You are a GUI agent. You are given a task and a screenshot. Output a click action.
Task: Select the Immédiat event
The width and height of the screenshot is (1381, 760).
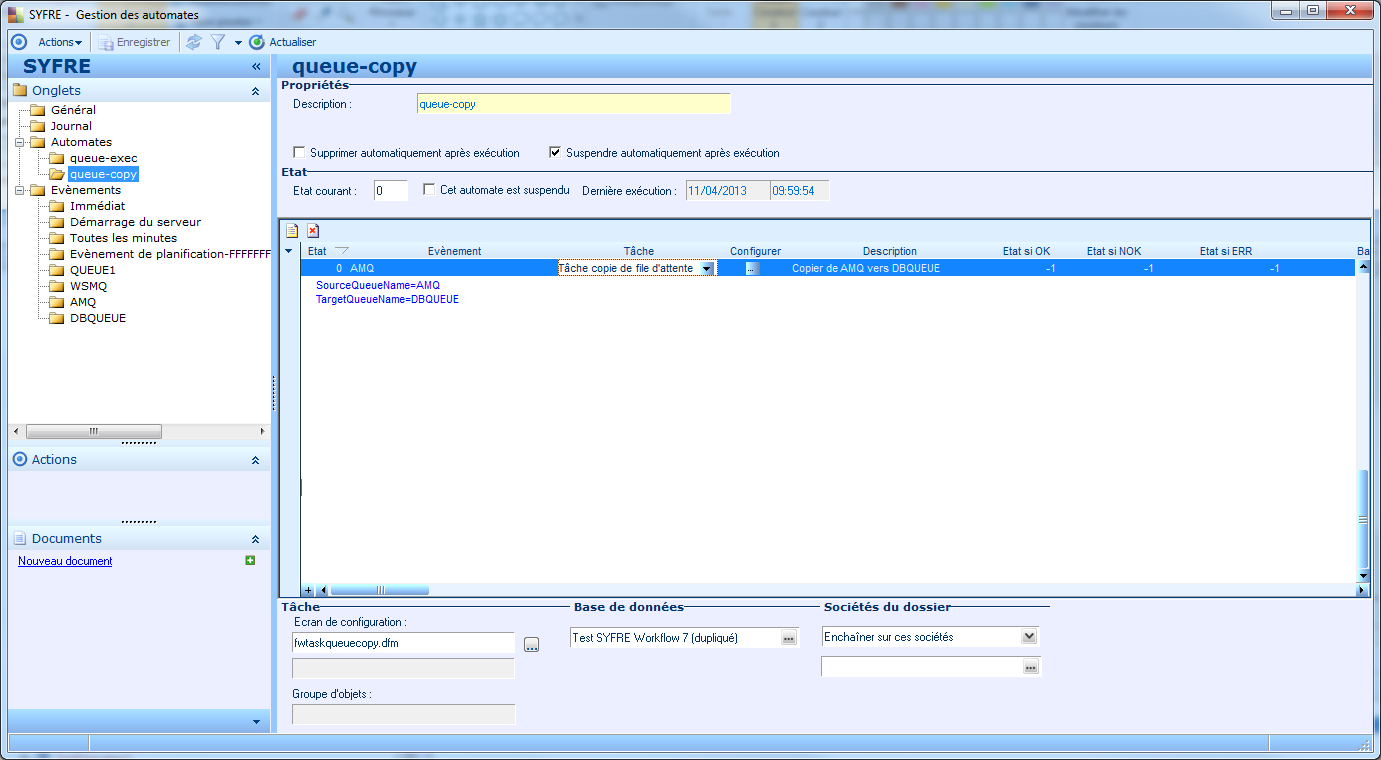tap(97, 206)
